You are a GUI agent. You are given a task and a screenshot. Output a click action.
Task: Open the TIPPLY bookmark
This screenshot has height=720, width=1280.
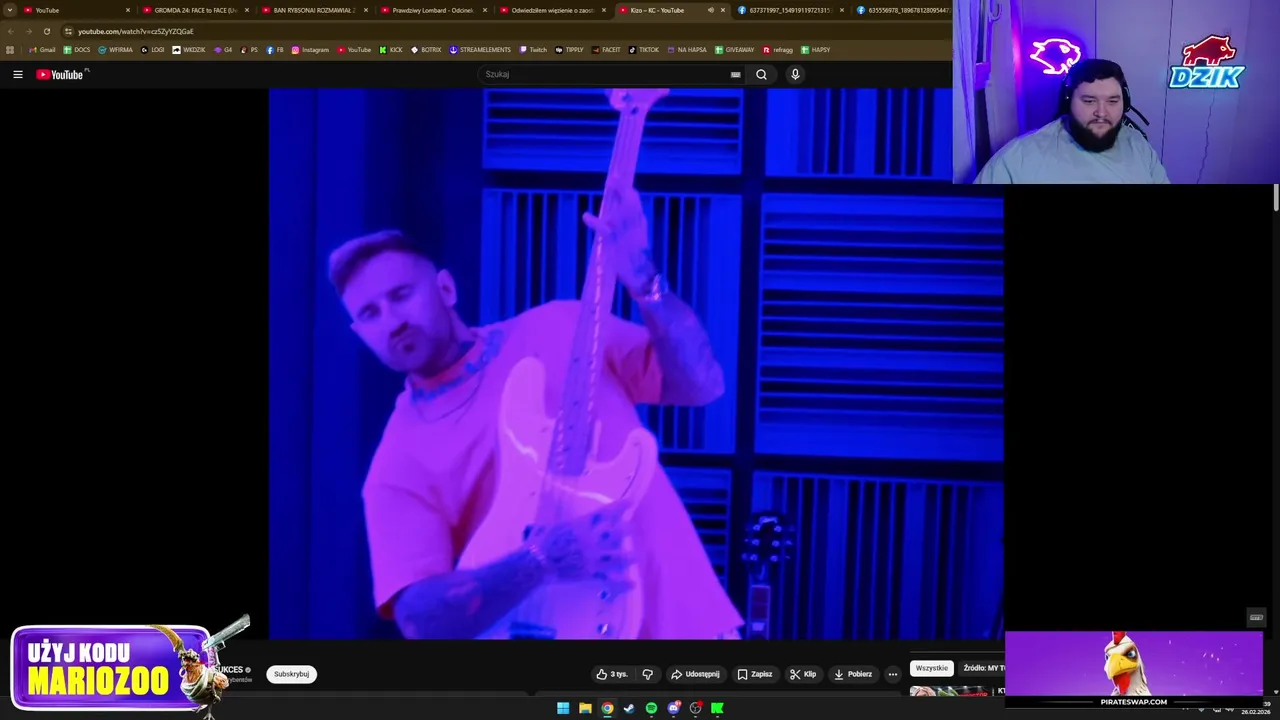(569, 50)
